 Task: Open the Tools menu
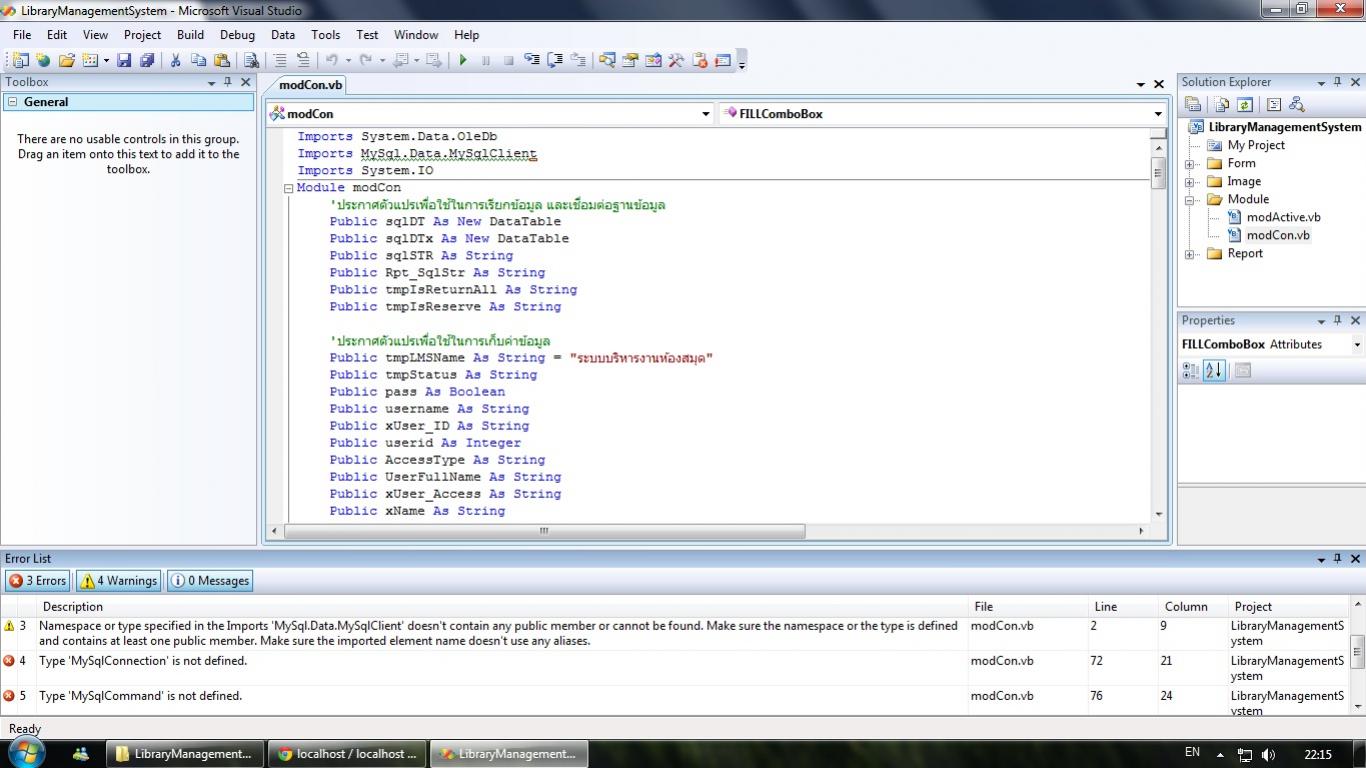coord(325,34)
